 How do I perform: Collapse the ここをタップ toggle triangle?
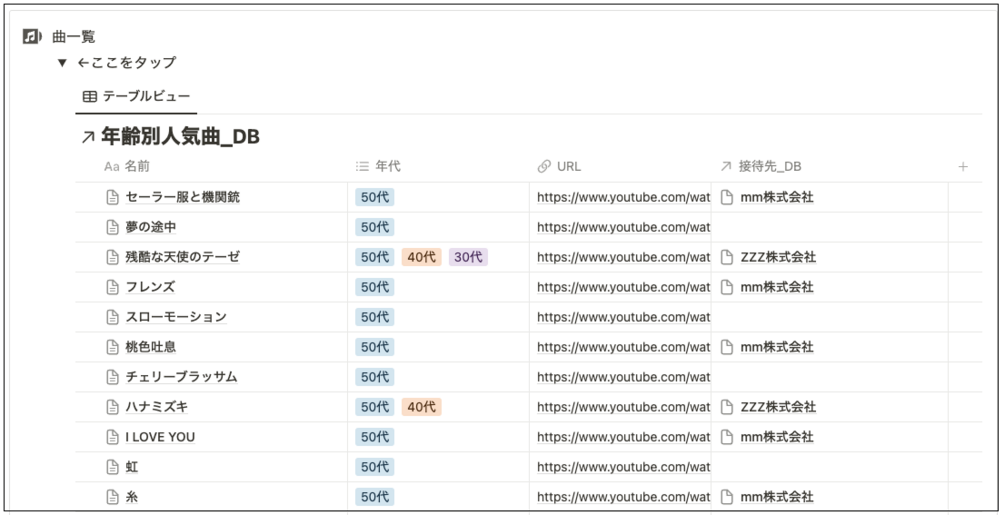[x=62, y=63]
